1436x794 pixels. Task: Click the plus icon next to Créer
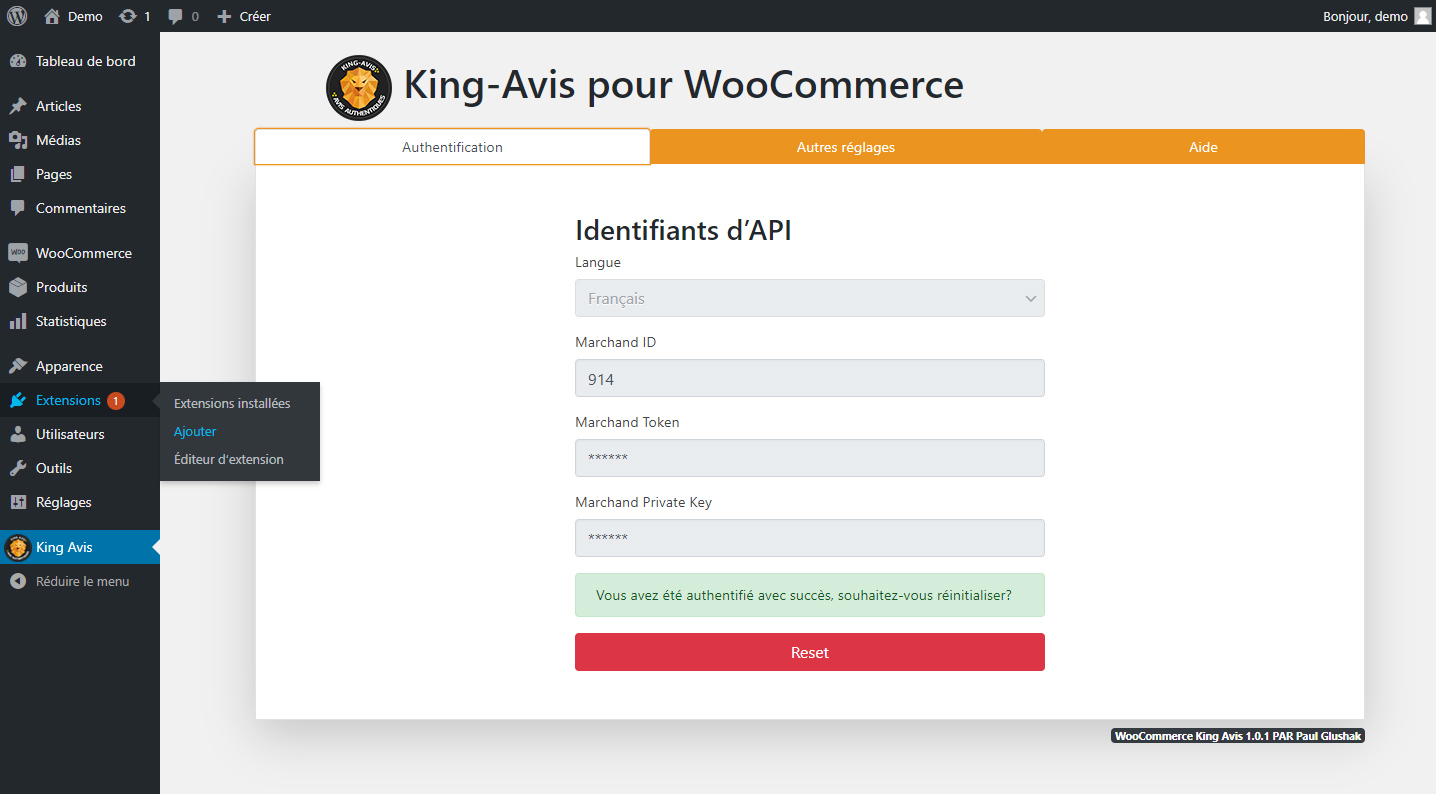(x=224, y=16)
